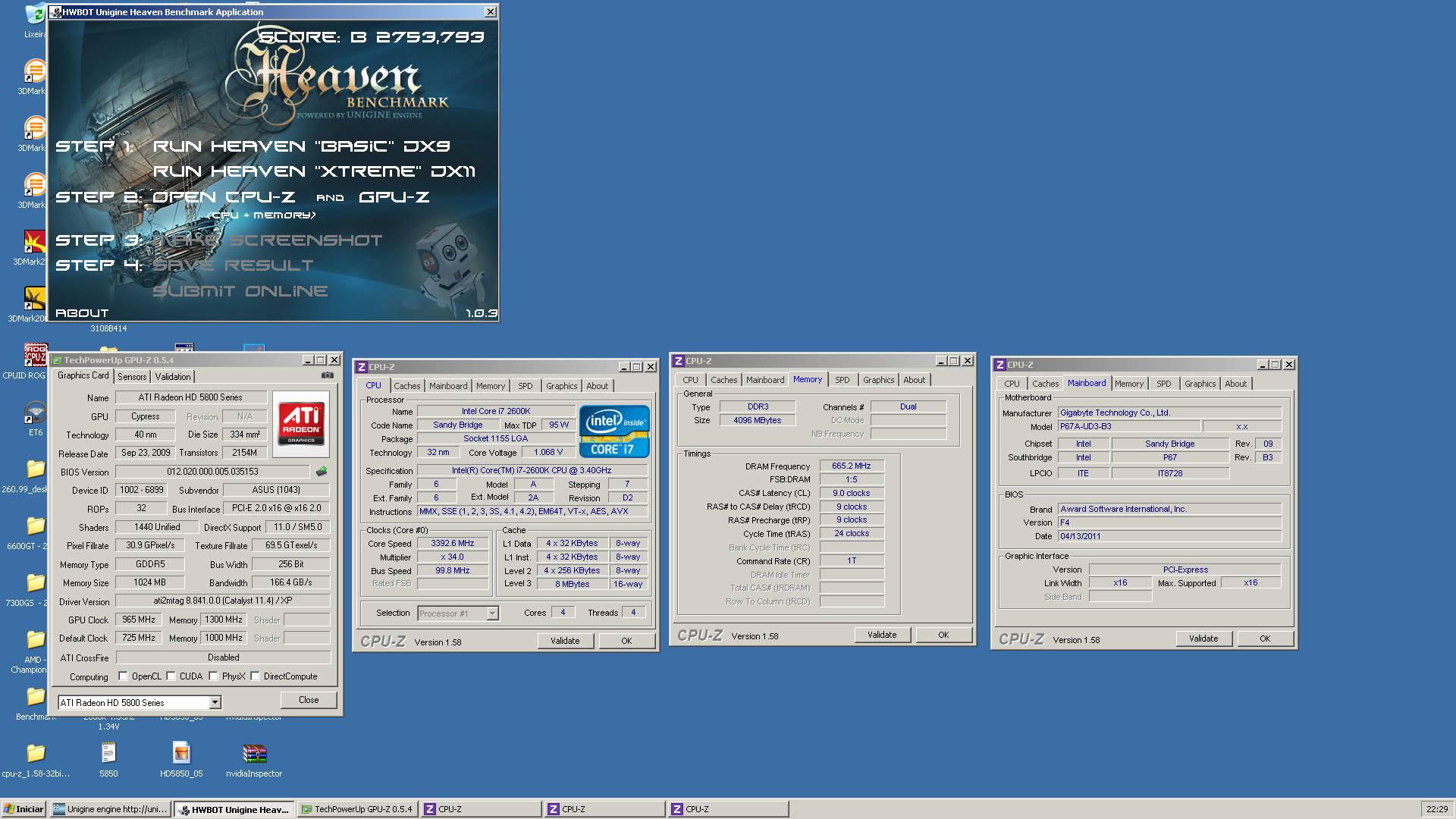Screen dimensions: 1456x819
Task: Click the DRAM Frequency value 665.2 MHz
Action: click(851, 466)
